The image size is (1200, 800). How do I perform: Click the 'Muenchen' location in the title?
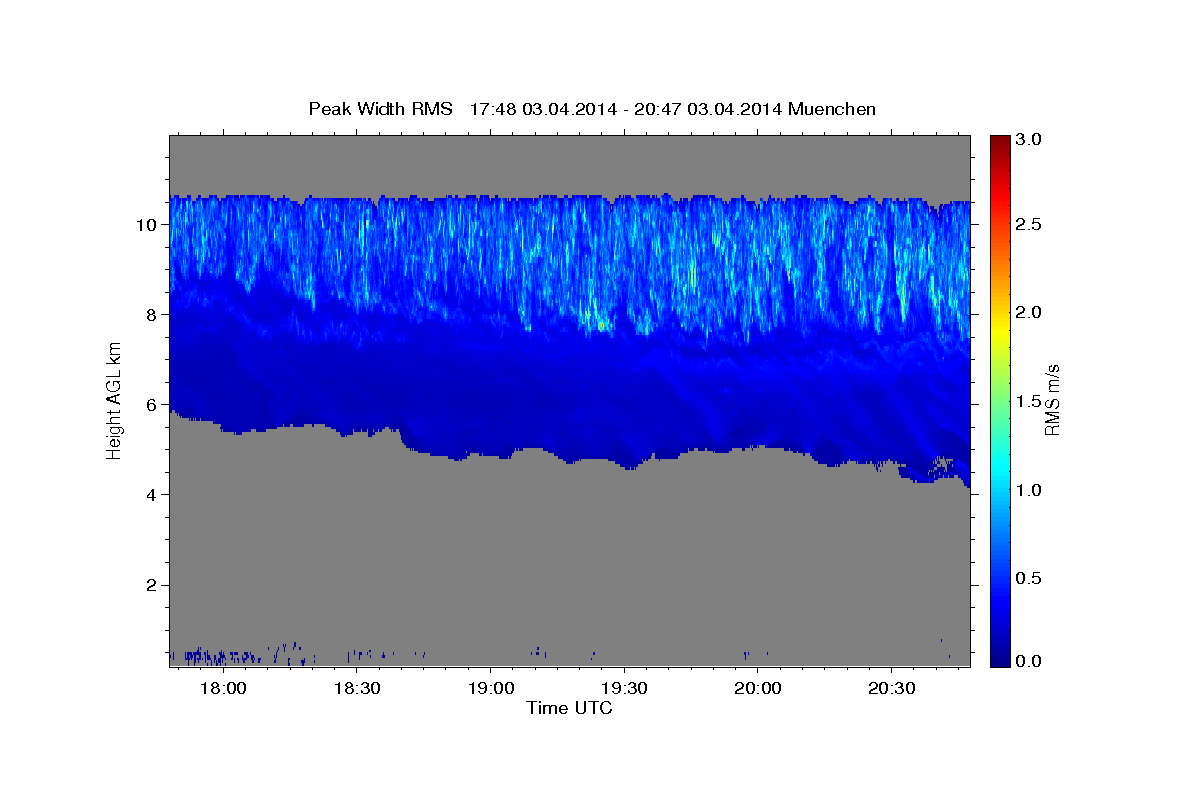click(x=832, y=109)
